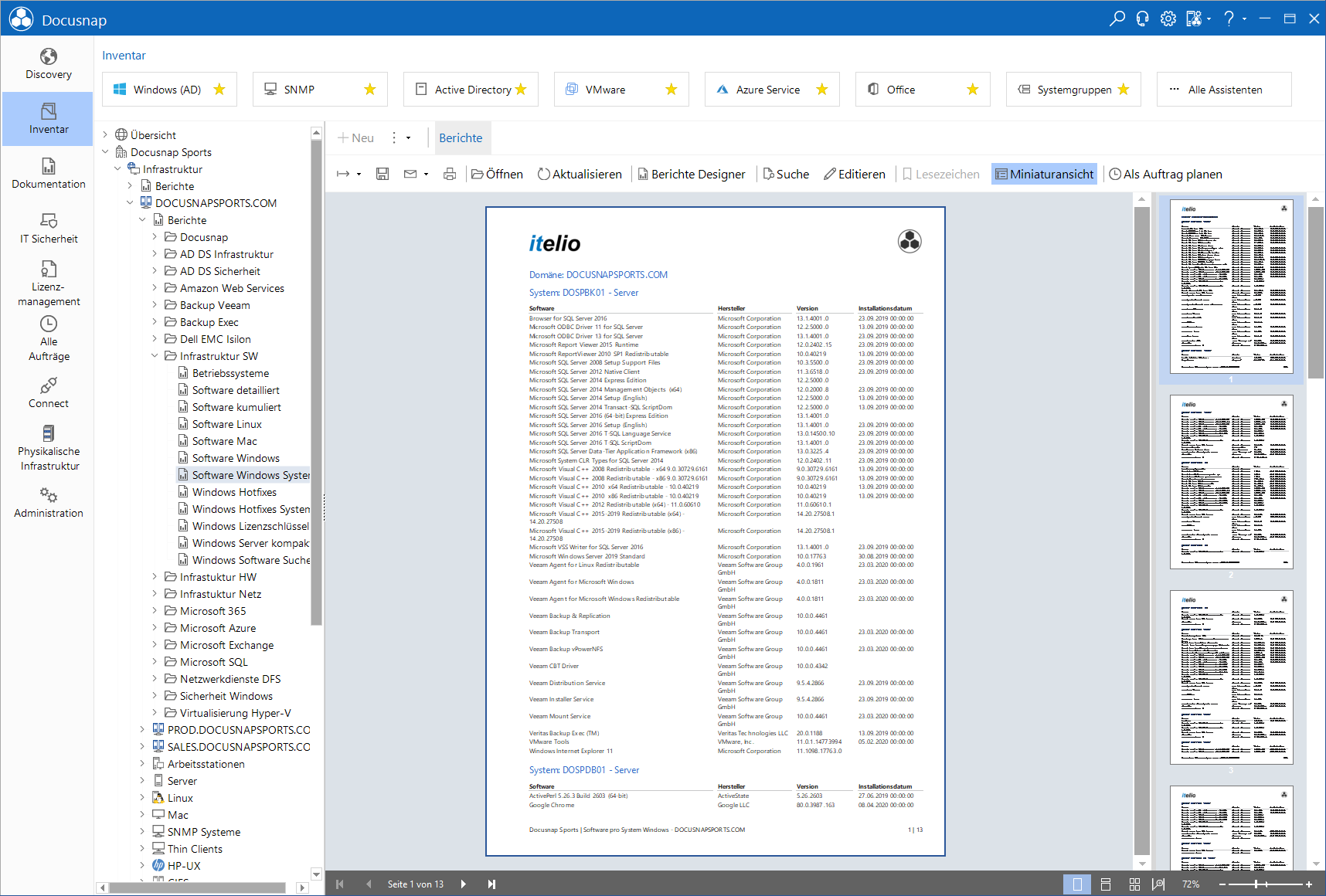Toggle Miniaturansicht thumbnail view

tap(1044, 175)
